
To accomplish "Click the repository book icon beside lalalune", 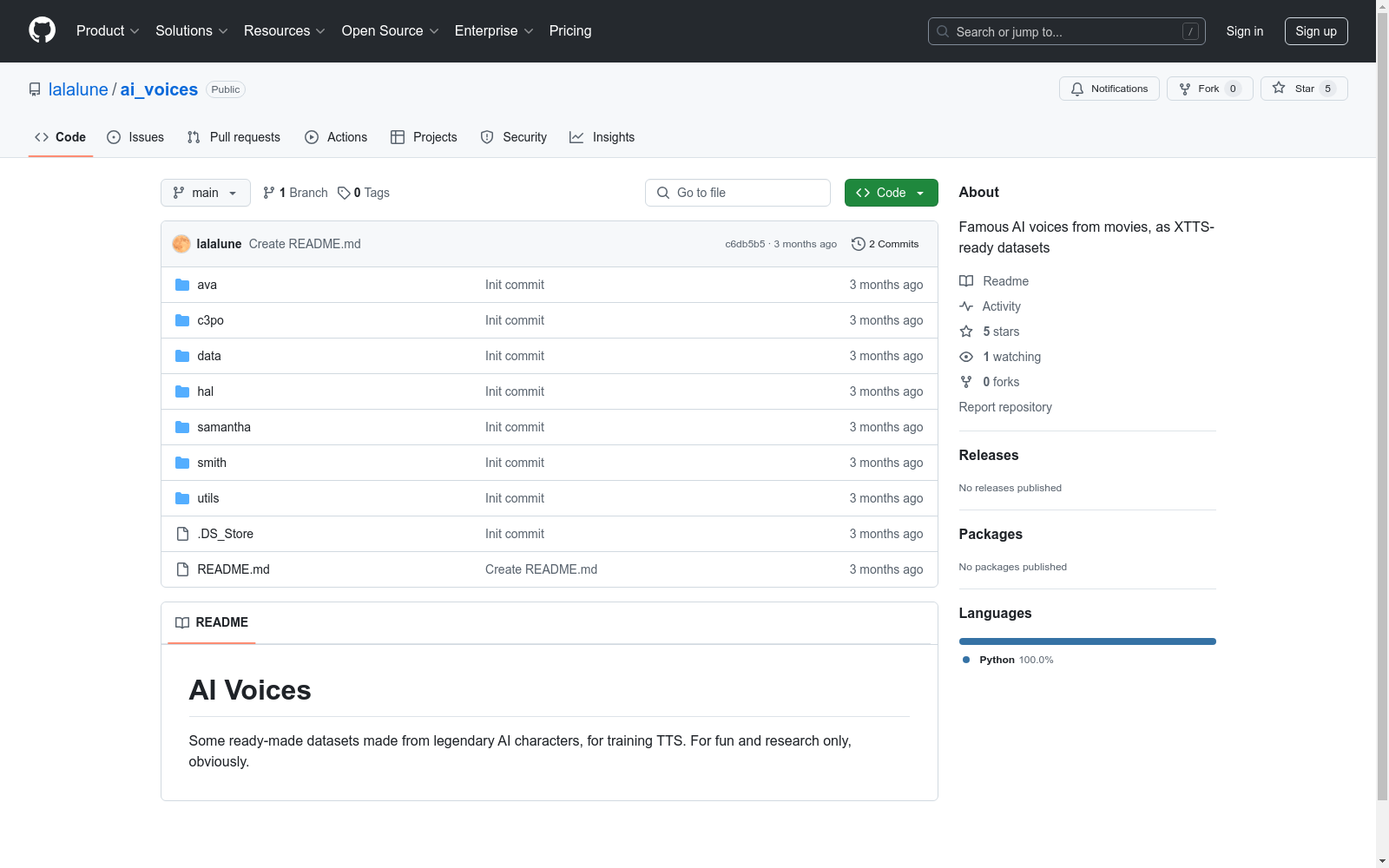I will point(35,89).
